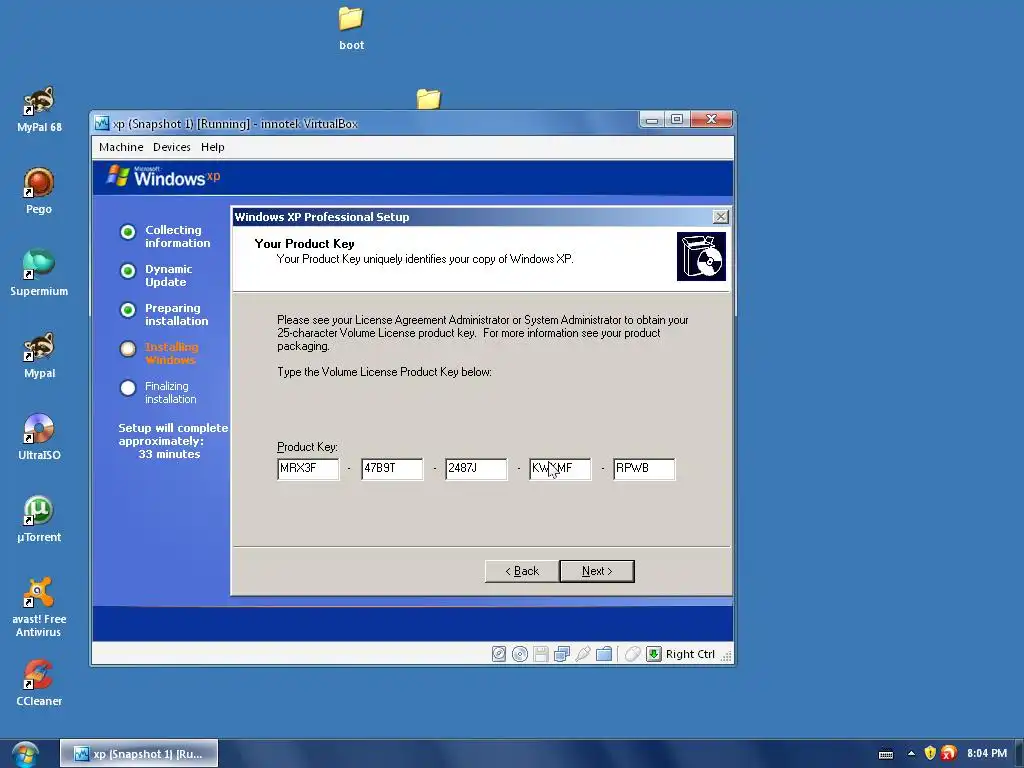Expand hidden tray icons arrow
Image resolution: width=1024 pixels, height=768 pixels.
pyautogui.click(x=911, y=754)
